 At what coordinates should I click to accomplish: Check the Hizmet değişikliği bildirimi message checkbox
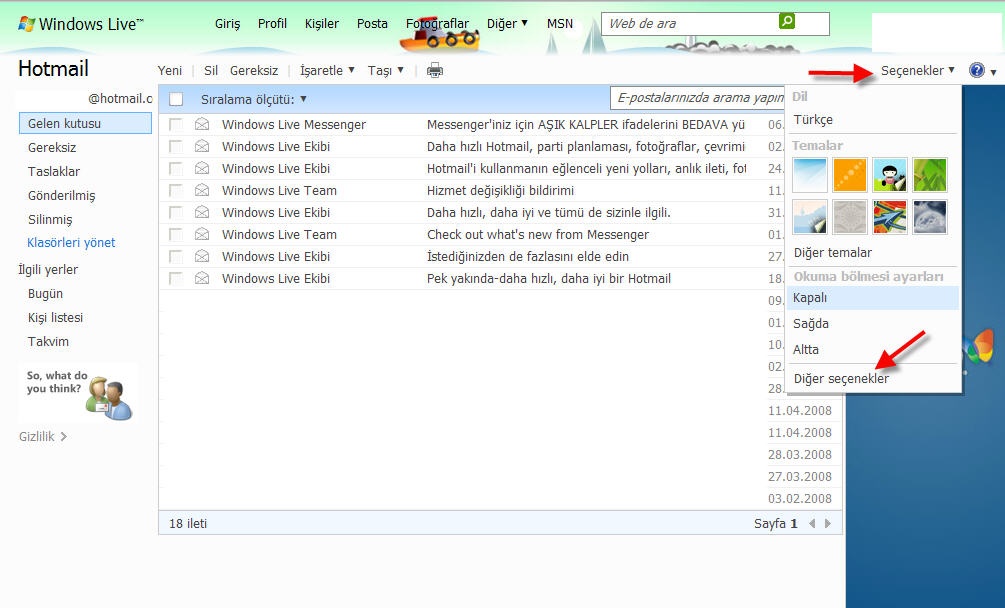(175, 190)
